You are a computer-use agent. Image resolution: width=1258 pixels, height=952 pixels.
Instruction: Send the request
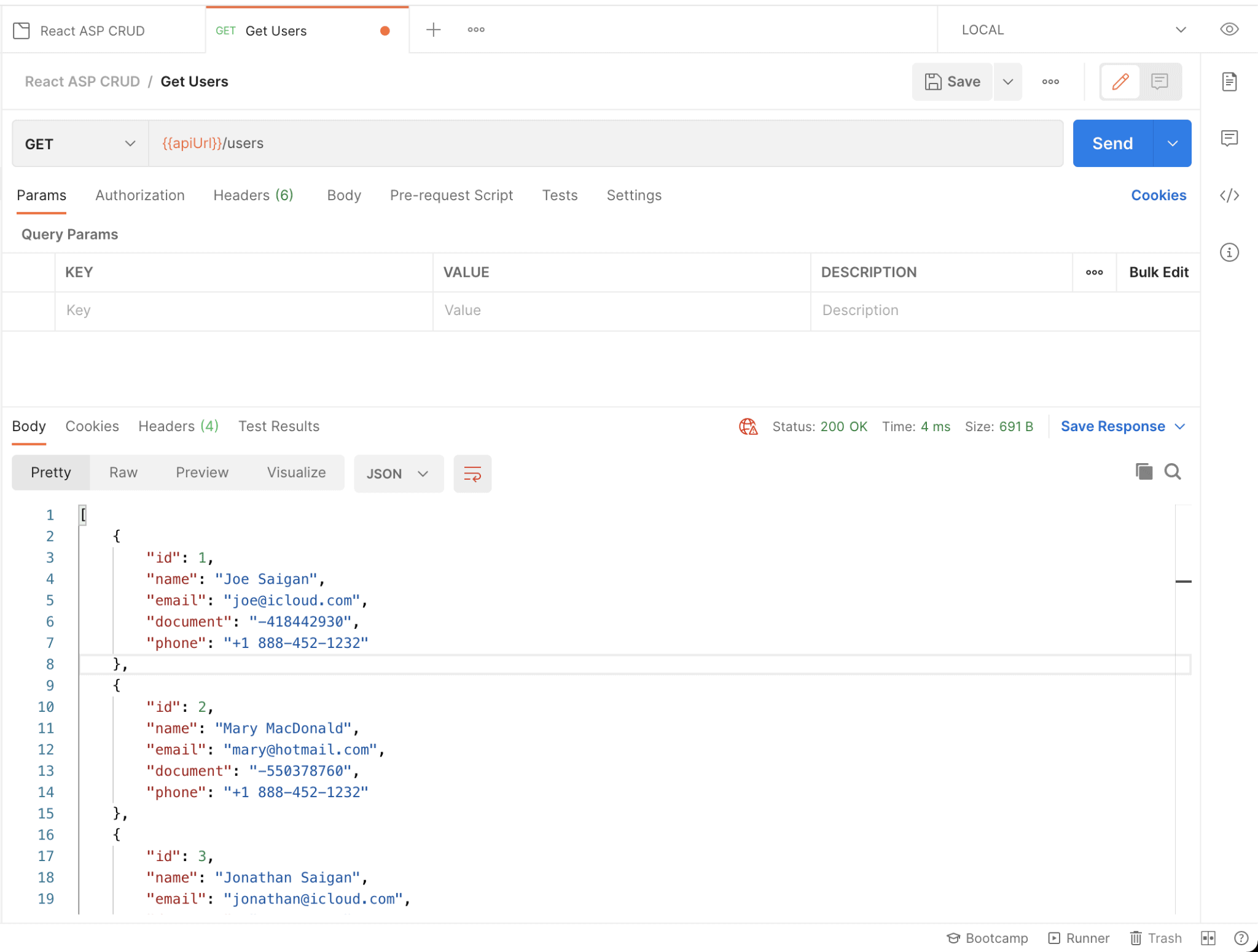(x=1112, y=144)
